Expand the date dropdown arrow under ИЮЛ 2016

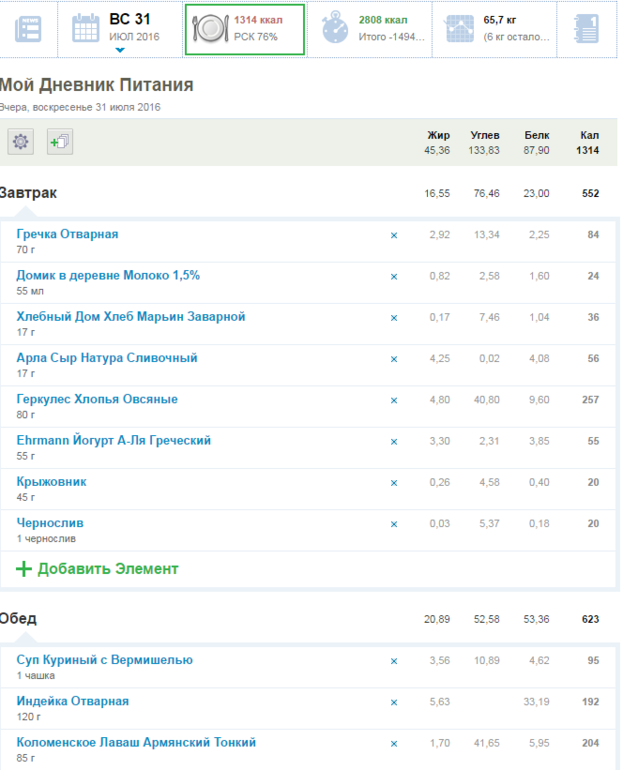[x=120, y=49]
